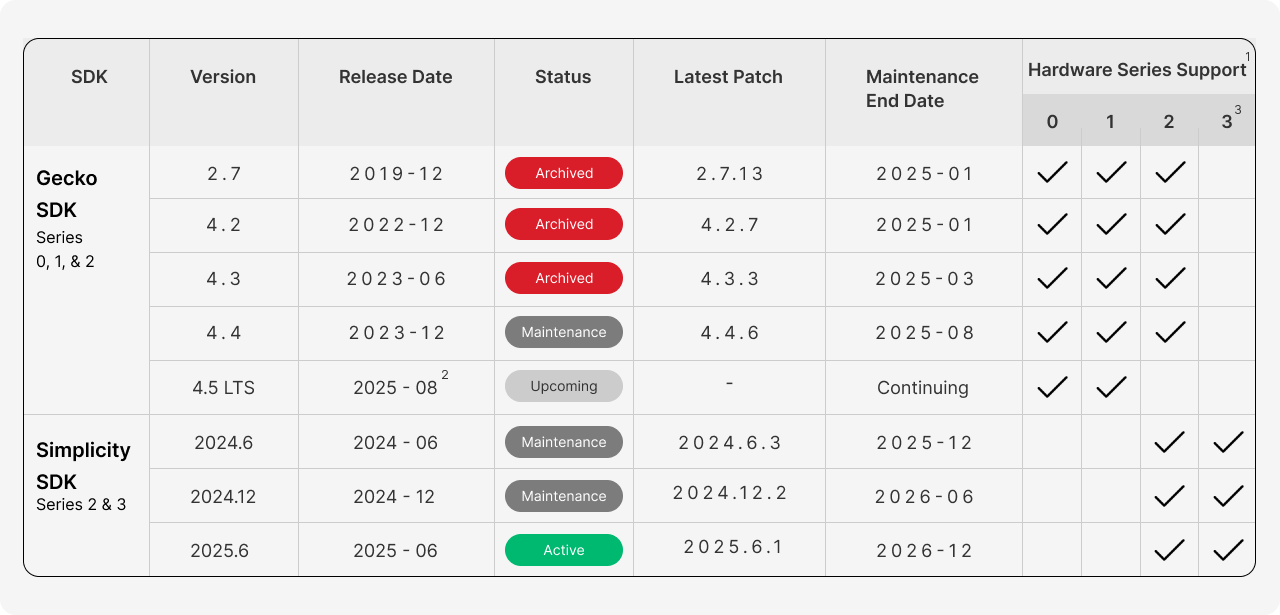Toggle the Series 1 checkmark for 4.5 LTS
Viewport: 1280px width, 615px height.
[x=1109, y=386]
